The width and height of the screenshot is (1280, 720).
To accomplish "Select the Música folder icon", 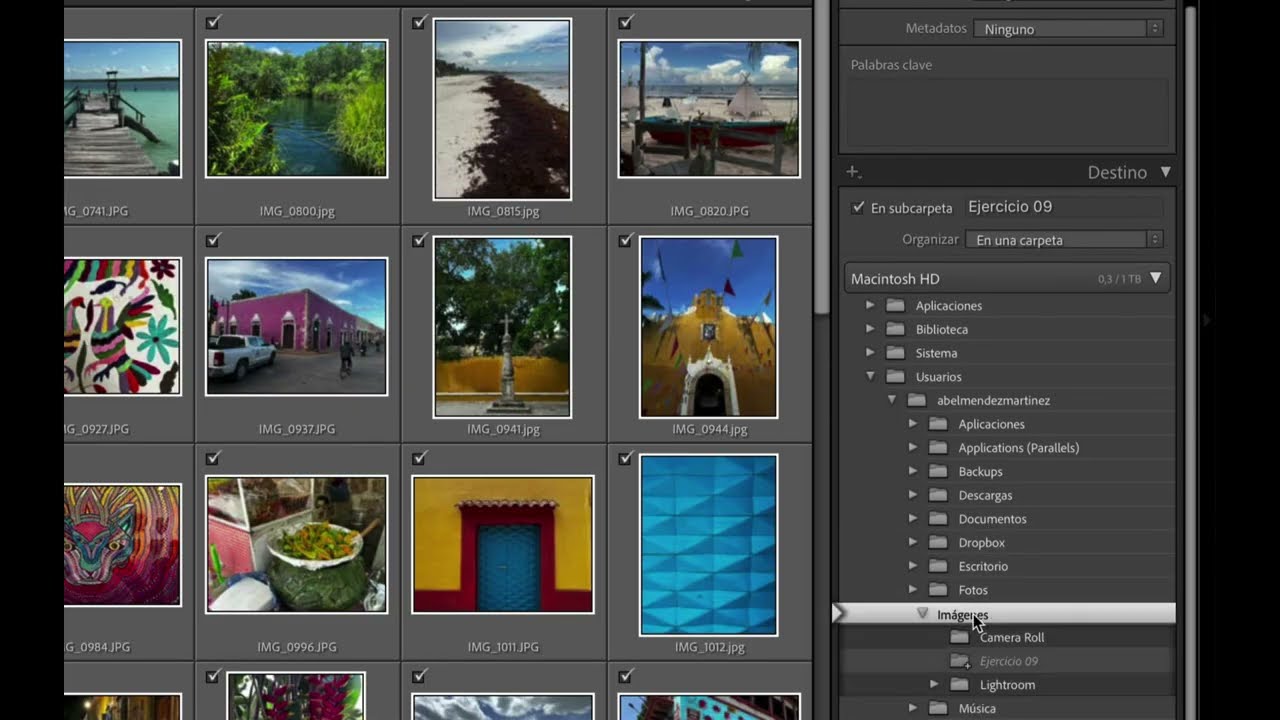I will pyautogui.click(x=938, y=708).
